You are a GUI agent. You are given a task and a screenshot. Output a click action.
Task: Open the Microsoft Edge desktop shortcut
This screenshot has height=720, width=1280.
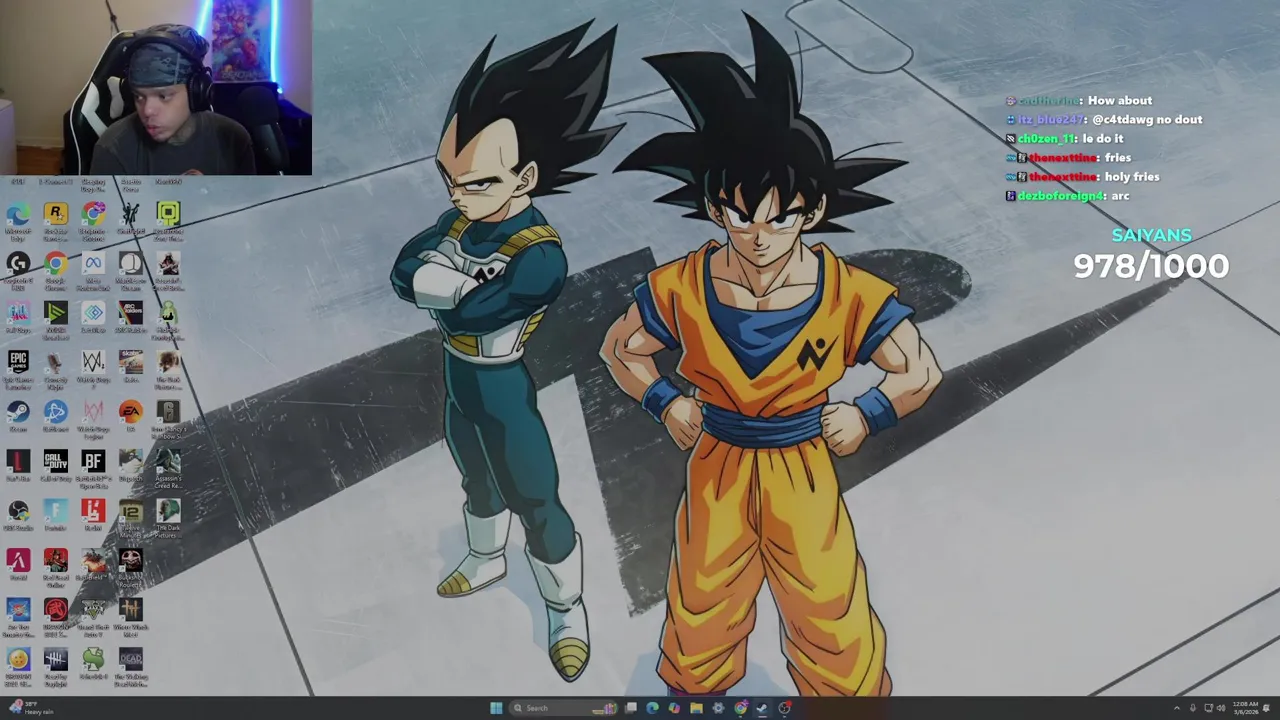(x=18, y=220)
